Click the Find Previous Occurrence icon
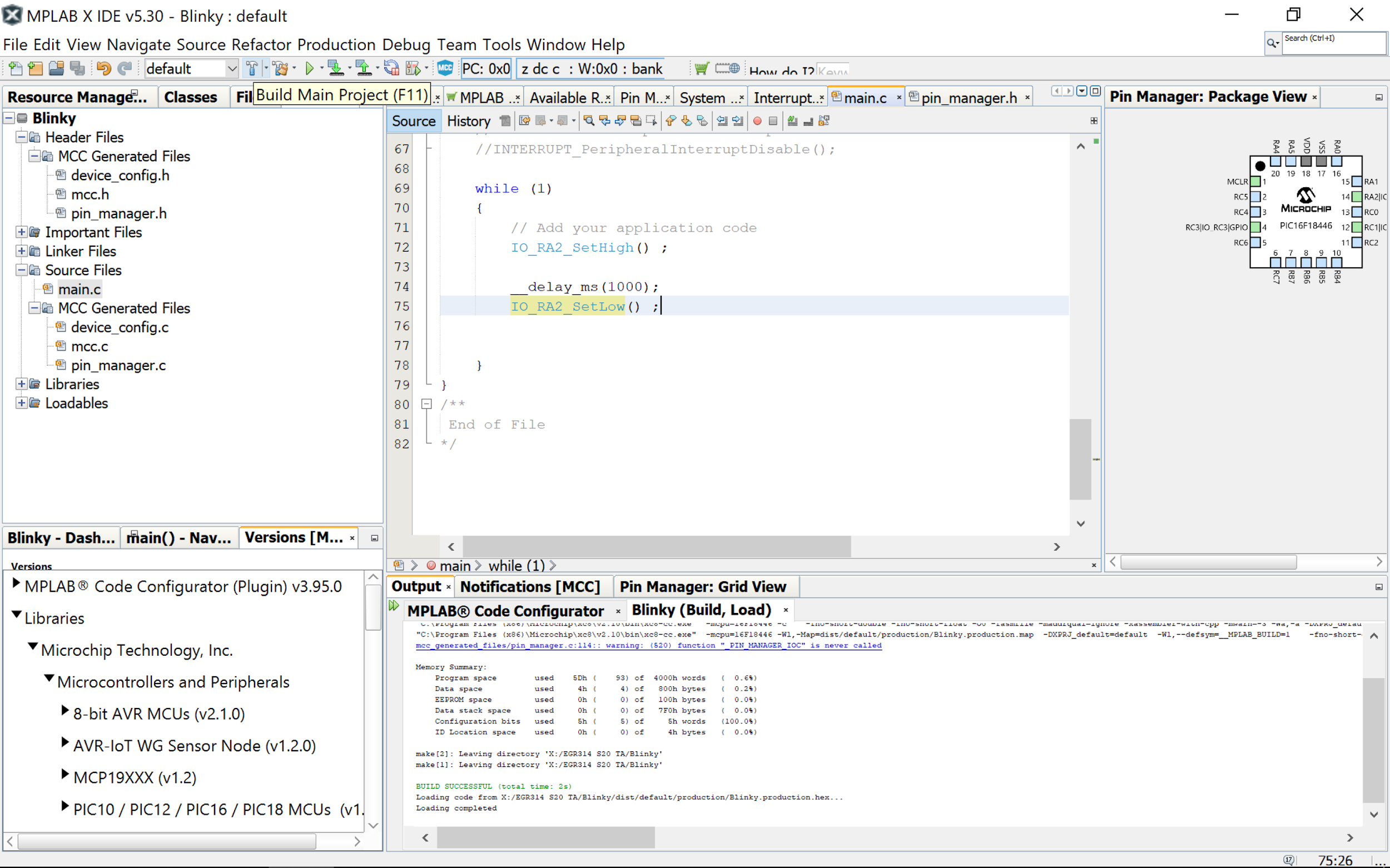1390x868 pixels. (605, 121)
